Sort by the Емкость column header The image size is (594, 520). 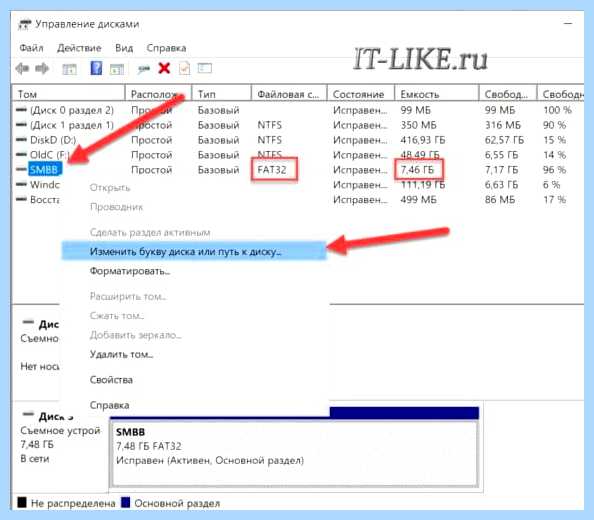click(x=437, y=94)
